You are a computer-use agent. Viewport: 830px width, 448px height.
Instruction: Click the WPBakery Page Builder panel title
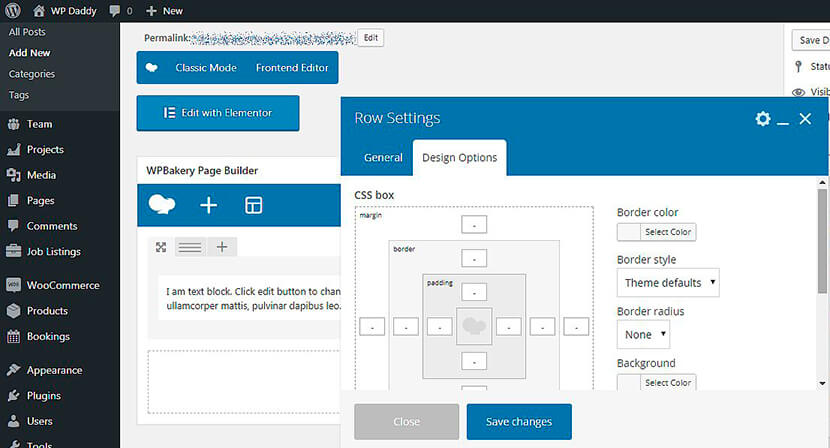(x=202, y=171)
